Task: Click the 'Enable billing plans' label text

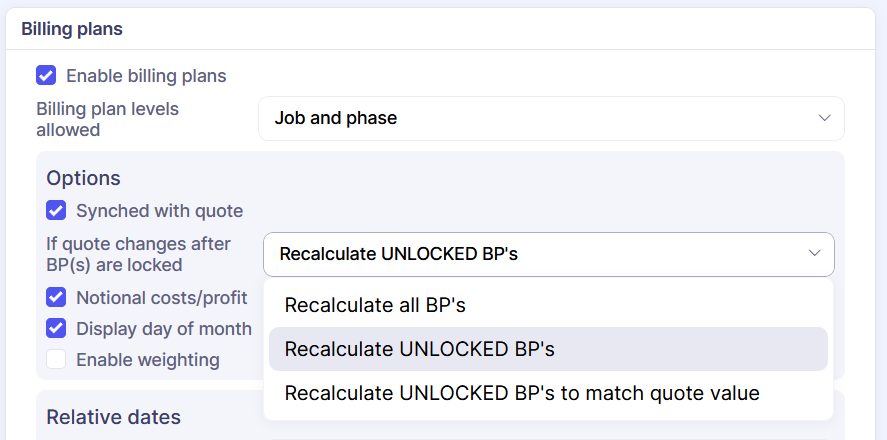Action: (x=146, y=75)
